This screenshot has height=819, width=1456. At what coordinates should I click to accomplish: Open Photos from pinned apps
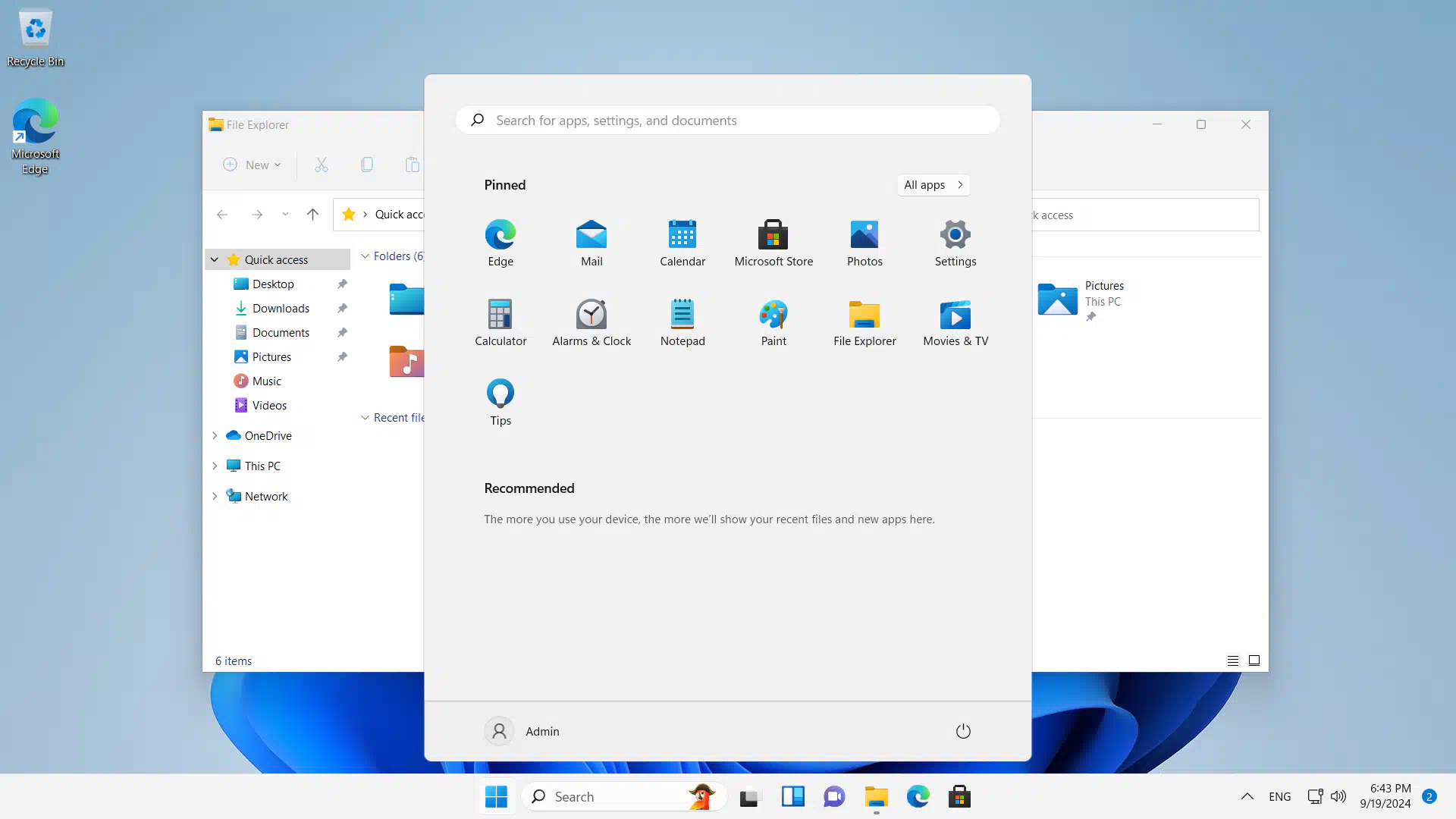[864, 243]
